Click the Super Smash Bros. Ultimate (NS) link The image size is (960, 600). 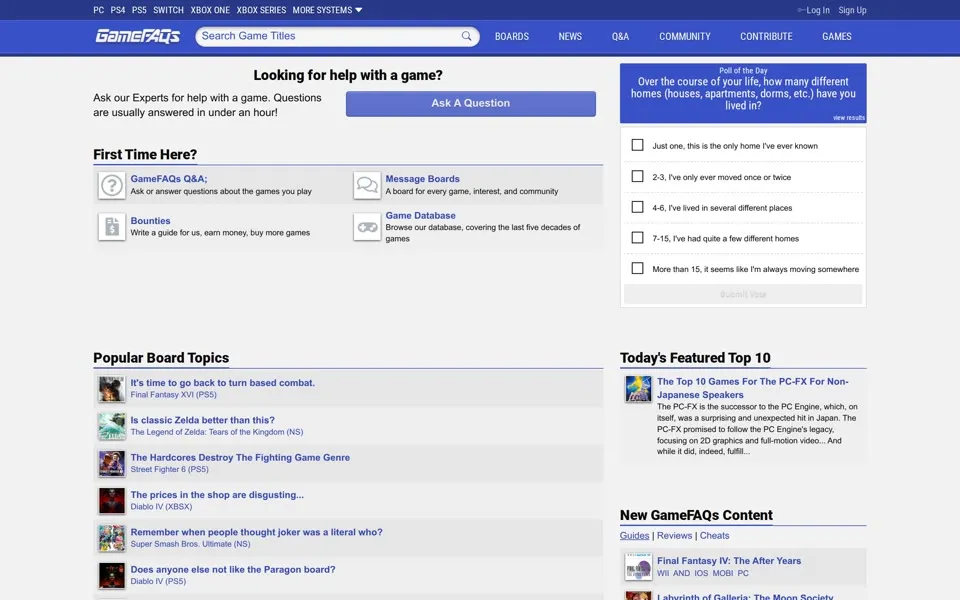(x=190, y=544)
